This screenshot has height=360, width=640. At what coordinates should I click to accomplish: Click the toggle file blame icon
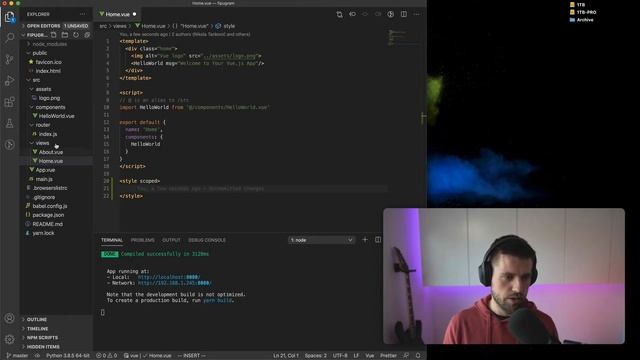(x=352, y=14)
